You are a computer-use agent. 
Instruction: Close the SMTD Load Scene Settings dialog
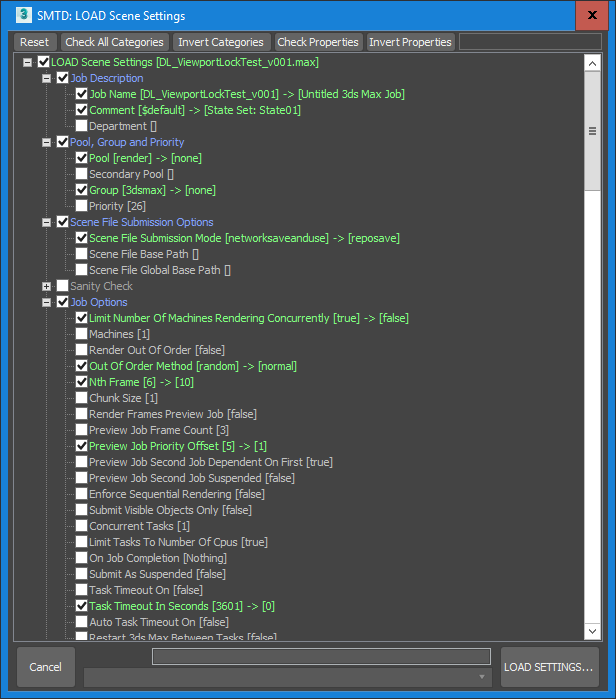point(592,15)
